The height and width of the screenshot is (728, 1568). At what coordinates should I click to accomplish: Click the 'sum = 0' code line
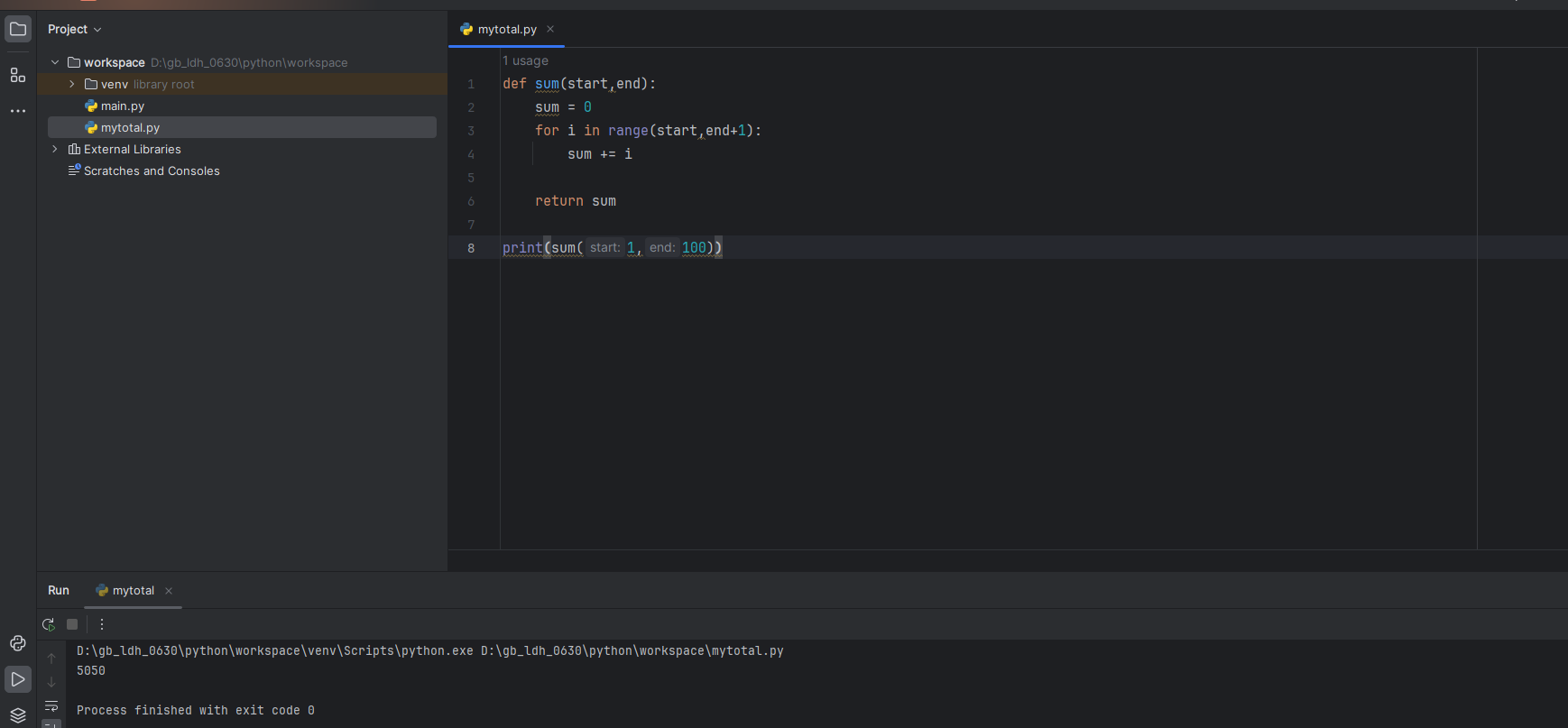563,107
